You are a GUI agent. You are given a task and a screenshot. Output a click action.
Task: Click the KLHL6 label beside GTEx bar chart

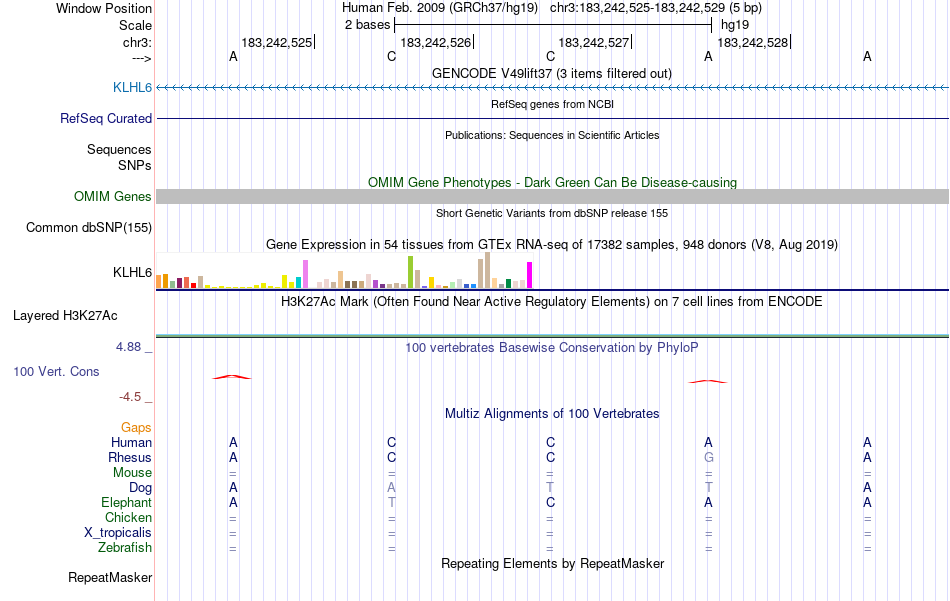pos(132,272)
